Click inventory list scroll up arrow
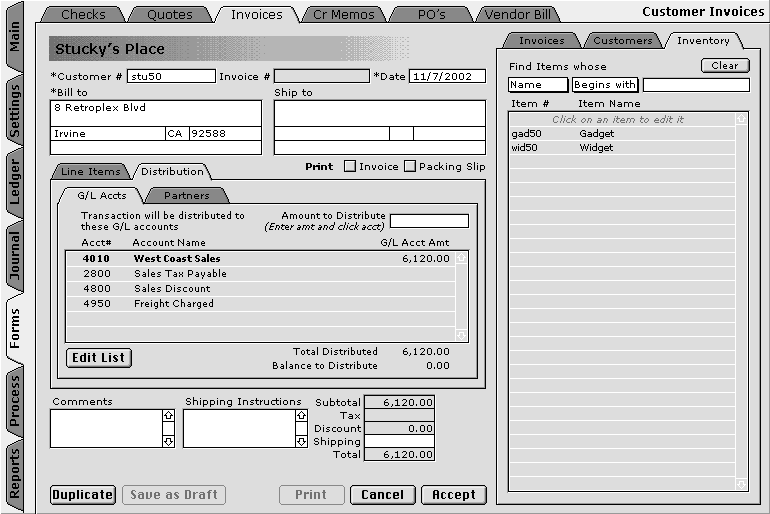The width and height of the screenshot is (770, 514). (741, 119)
